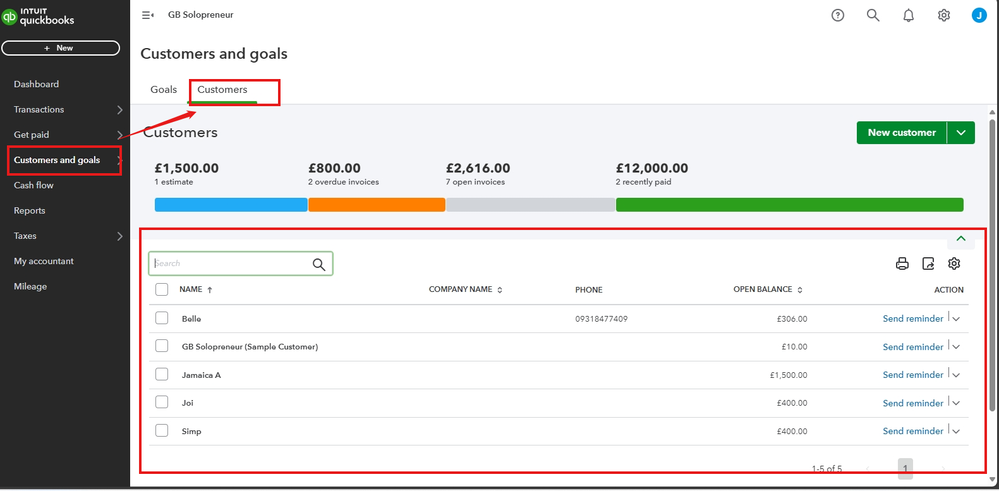Collapse the sidebar navigation menu icon
Viewport: 999px width, 491px height.
[x=148, y=15]
